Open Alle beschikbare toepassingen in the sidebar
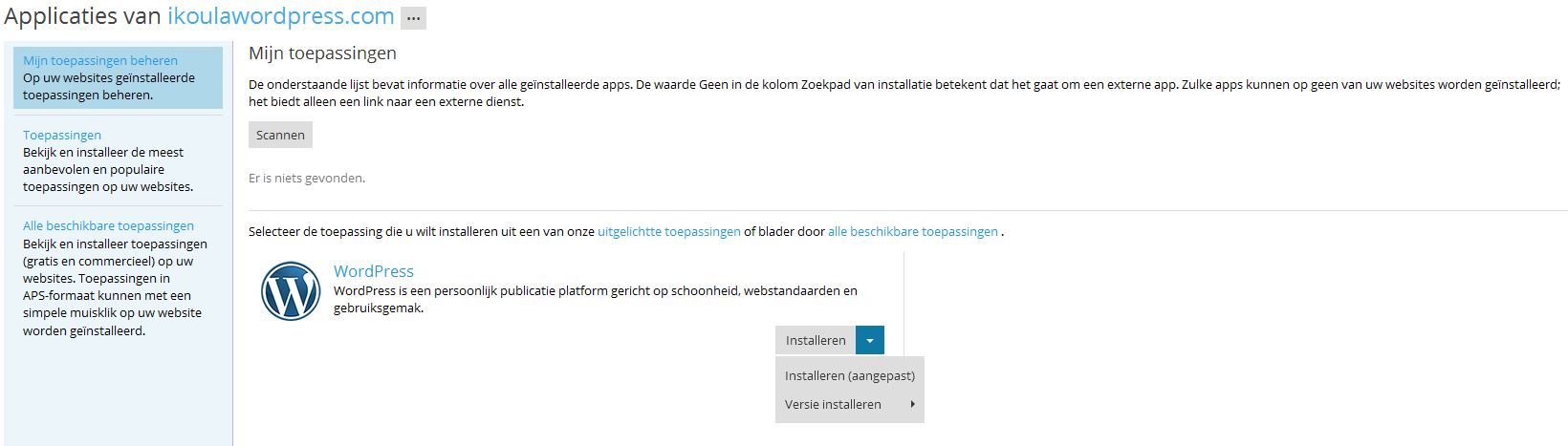 click(x=108, y=226)
